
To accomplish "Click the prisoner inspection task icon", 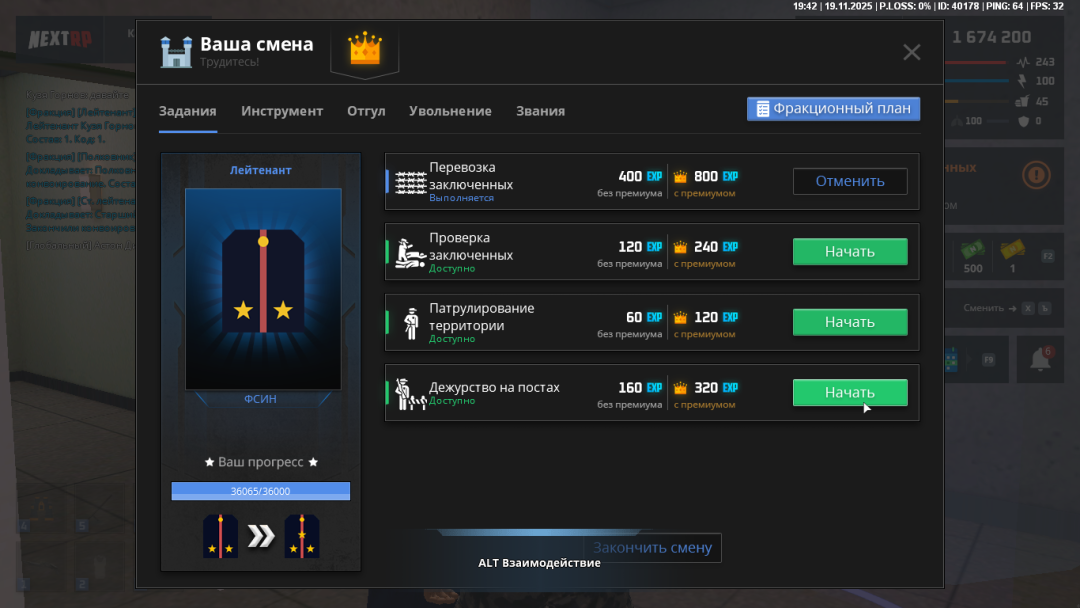I will (x=410, y=252).
